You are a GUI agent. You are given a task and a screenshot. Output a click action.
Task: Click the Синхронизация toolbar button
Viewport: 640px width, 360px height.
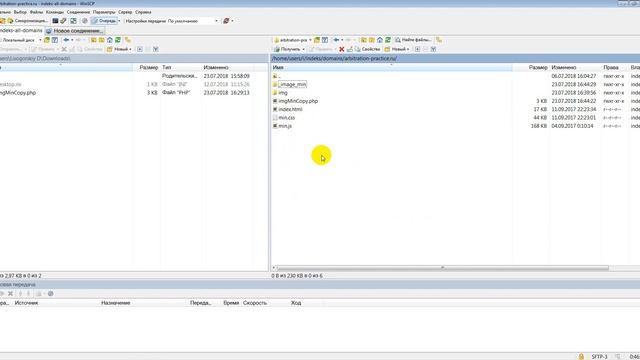point(27,21)
